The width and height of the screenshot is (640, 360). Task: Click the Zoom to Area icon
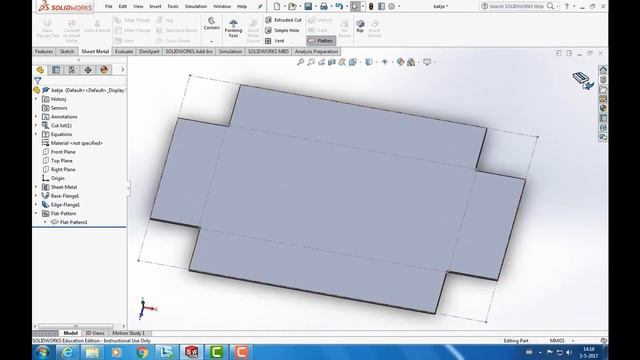click(x=311, y=62)
